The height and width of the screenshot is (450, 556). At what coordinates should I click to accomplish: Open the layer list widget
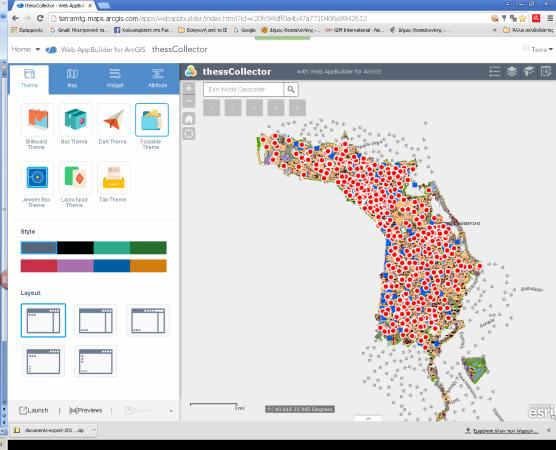tap(512, 72)
